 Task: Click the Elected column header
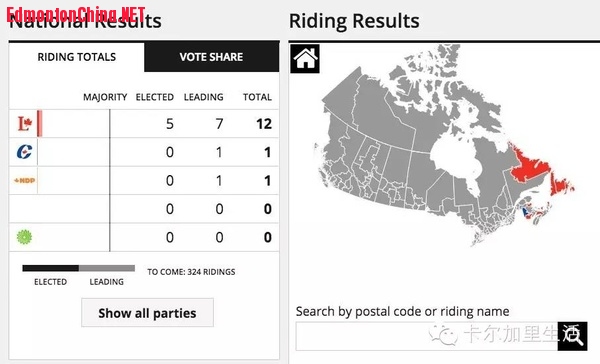tap(155, 97)
